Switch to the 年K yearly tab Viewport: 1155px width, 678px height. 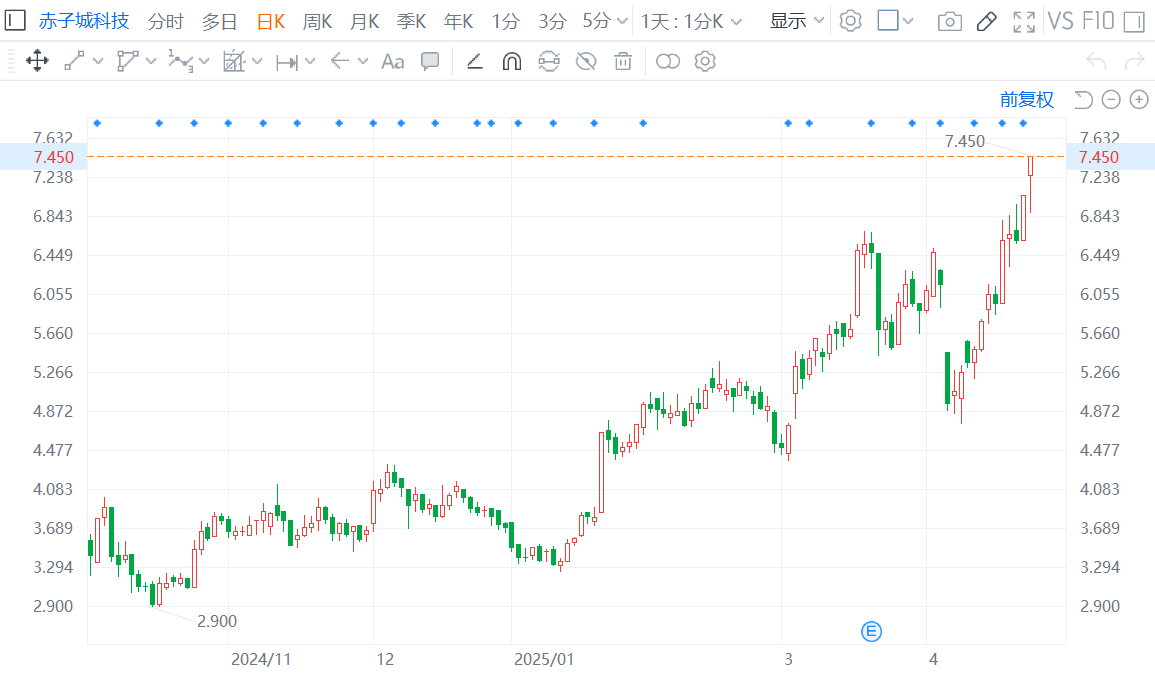coord(459,21)
